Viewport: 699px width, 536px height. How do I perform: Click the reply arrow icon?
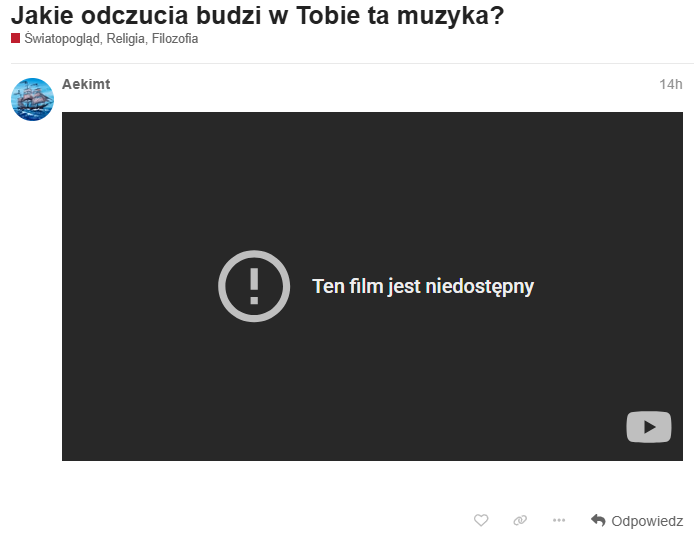pos(598,520)
